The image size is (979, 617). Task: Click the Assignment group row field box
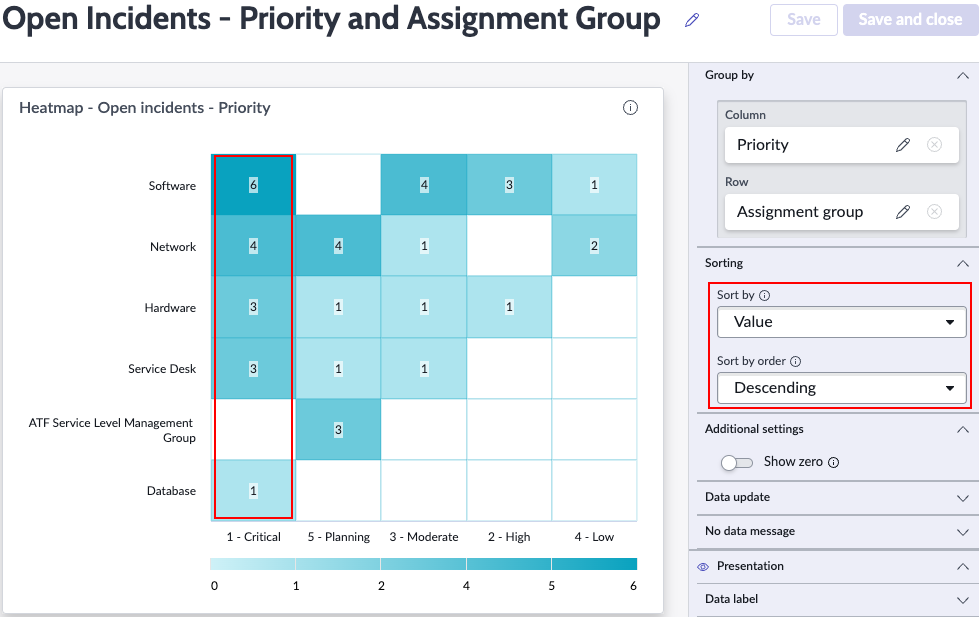(842, 212)
